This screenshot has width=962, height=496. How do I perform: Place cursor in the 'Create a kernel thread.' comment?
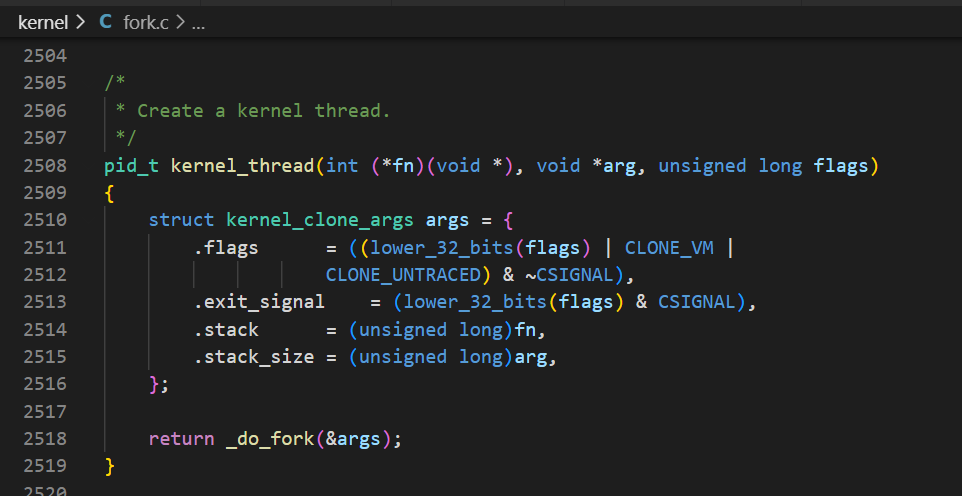click(x=264, y=110)
